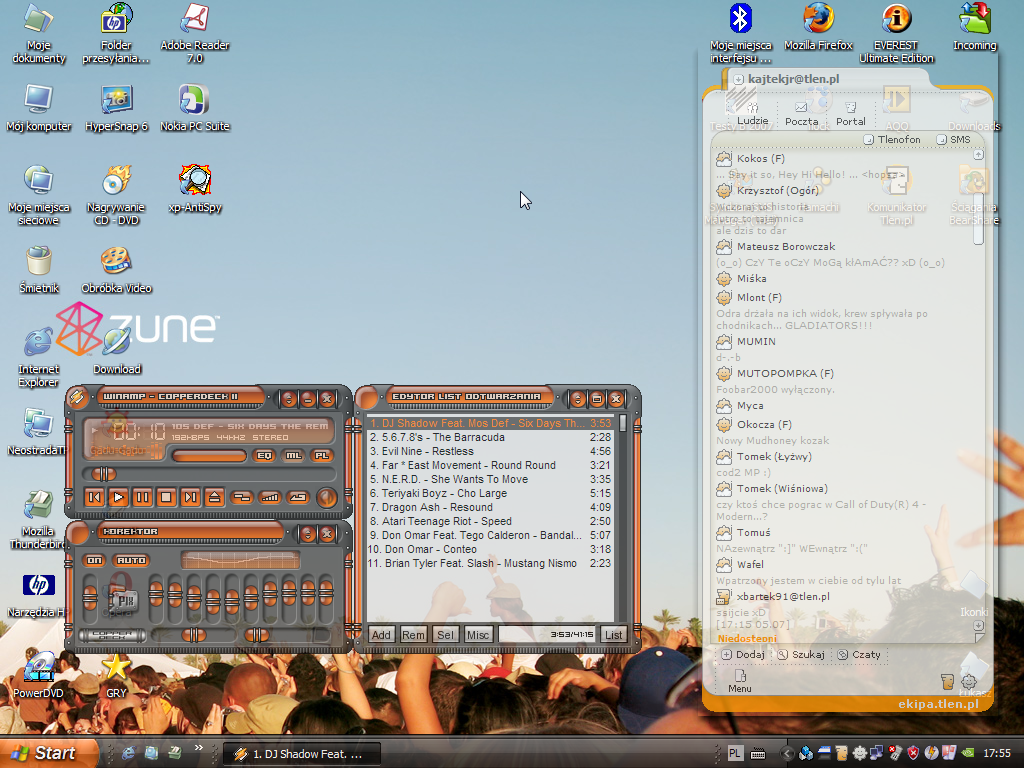Click the Bluetooth Moje miejsca interfejsu icon
This screenshot has width=1024, height=768.
pos(741,33)
